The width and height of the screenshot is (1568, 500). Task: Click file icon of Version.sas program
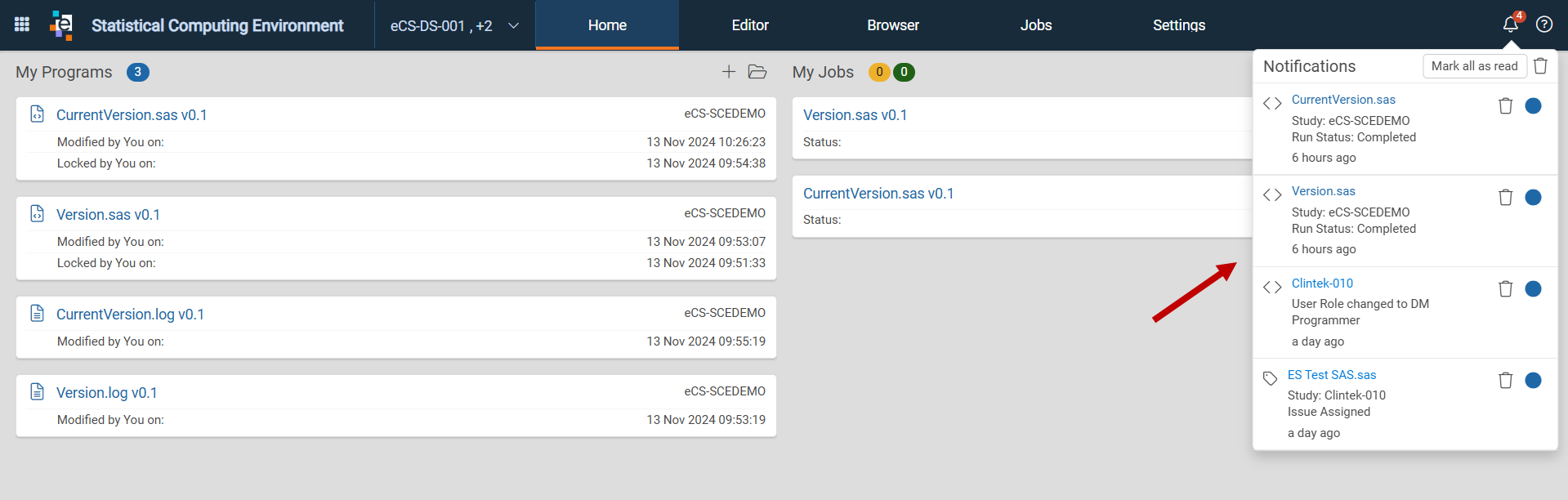pyautogui.click(x=37, y=213)
